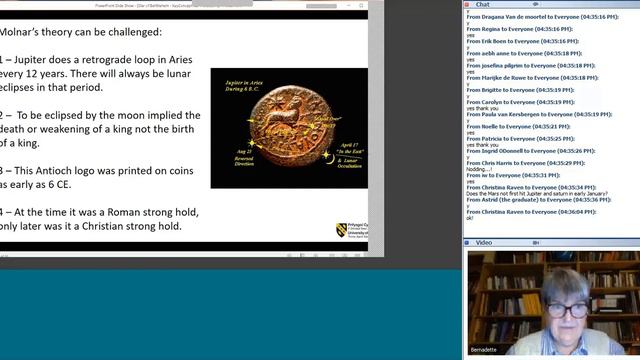The width and height of the screenshot is (640, 360).
Task: Click the camera icon in Video header
Action: pos(536,243)
